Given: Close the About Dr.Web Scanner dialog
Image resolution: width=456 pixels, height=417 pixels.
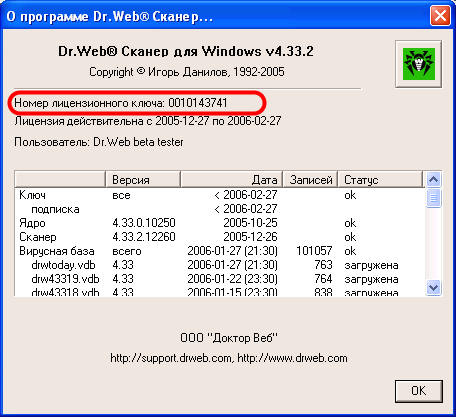Looking at the screenshot, I should click(x=440, y=16).
